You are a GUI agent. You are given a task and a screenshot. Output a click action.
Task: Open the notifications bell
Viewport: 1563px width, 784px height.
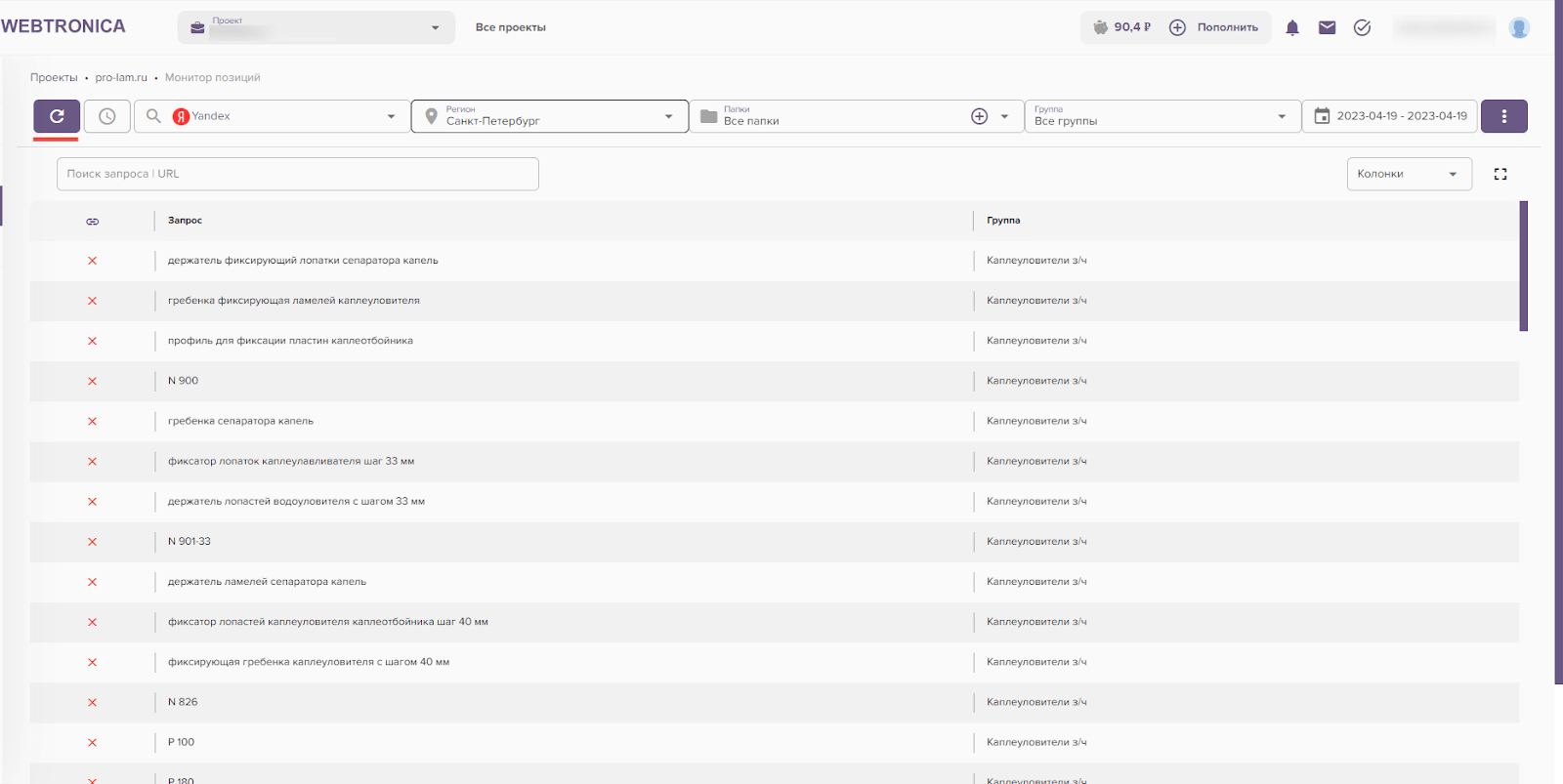(1292, 27)
